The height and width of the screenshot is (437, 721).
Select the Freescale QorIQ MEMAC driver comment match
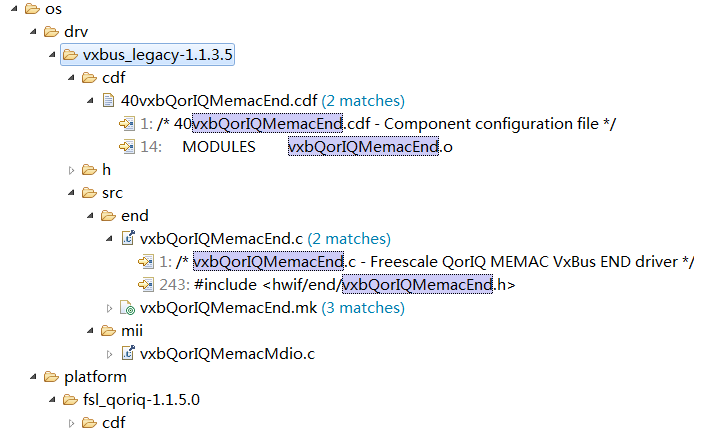point(427,262)
